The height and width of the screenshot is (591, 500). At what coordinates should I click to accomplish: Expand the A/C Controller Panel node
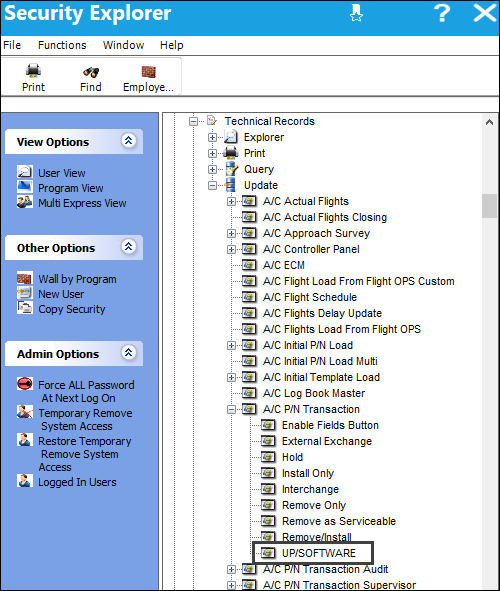click(231, 249)
